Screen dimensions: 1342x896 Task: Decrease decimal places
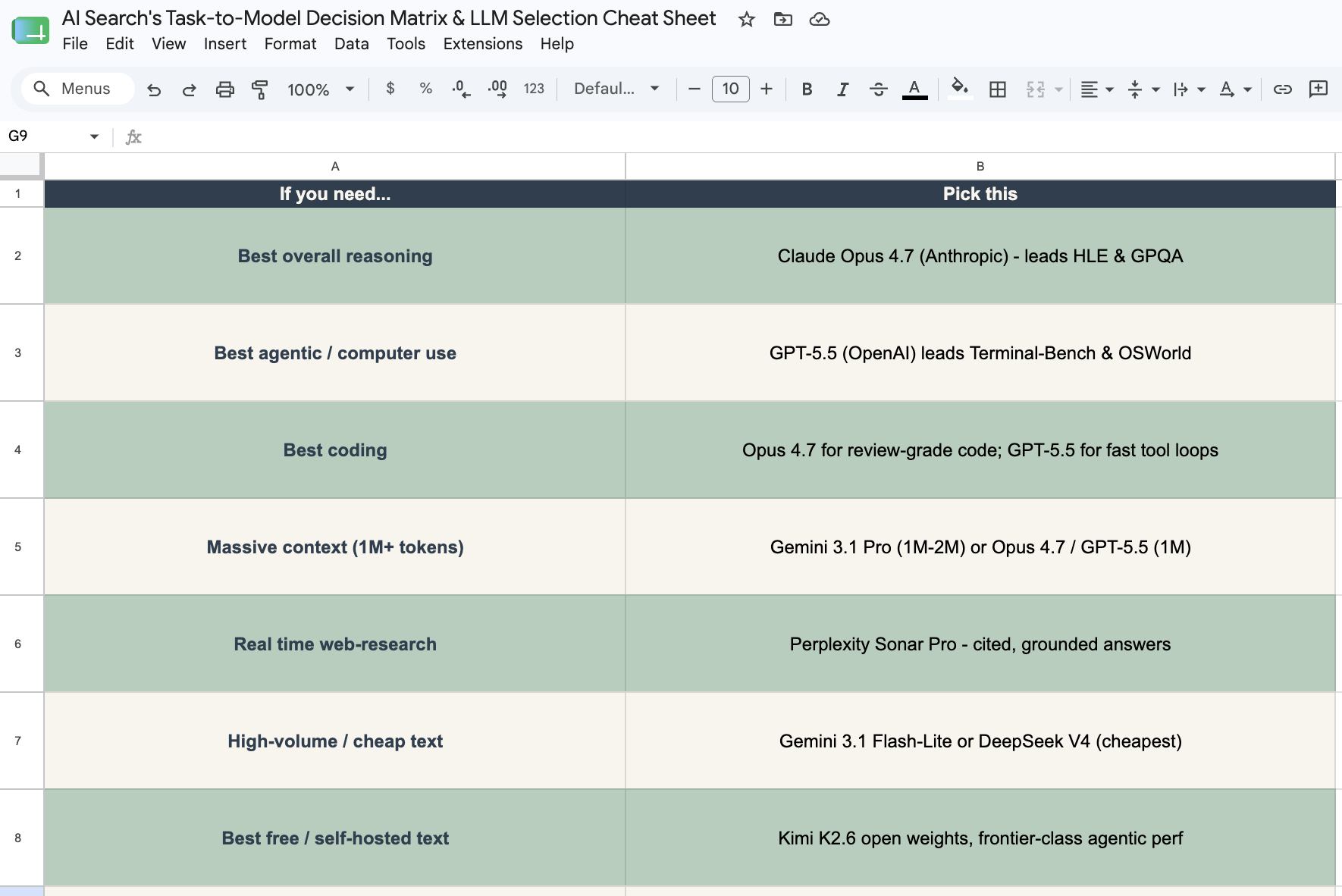461,89
